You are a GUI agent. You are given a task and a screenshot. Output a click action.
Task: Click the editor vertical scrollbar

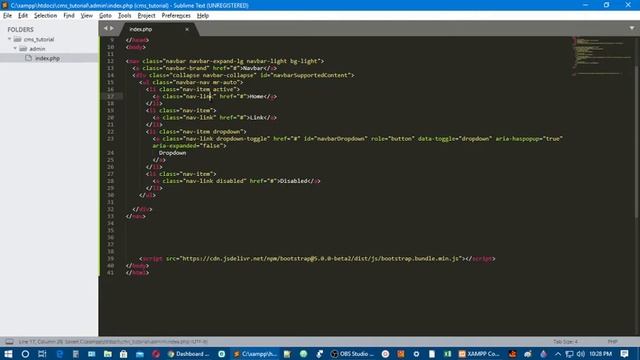637,143
